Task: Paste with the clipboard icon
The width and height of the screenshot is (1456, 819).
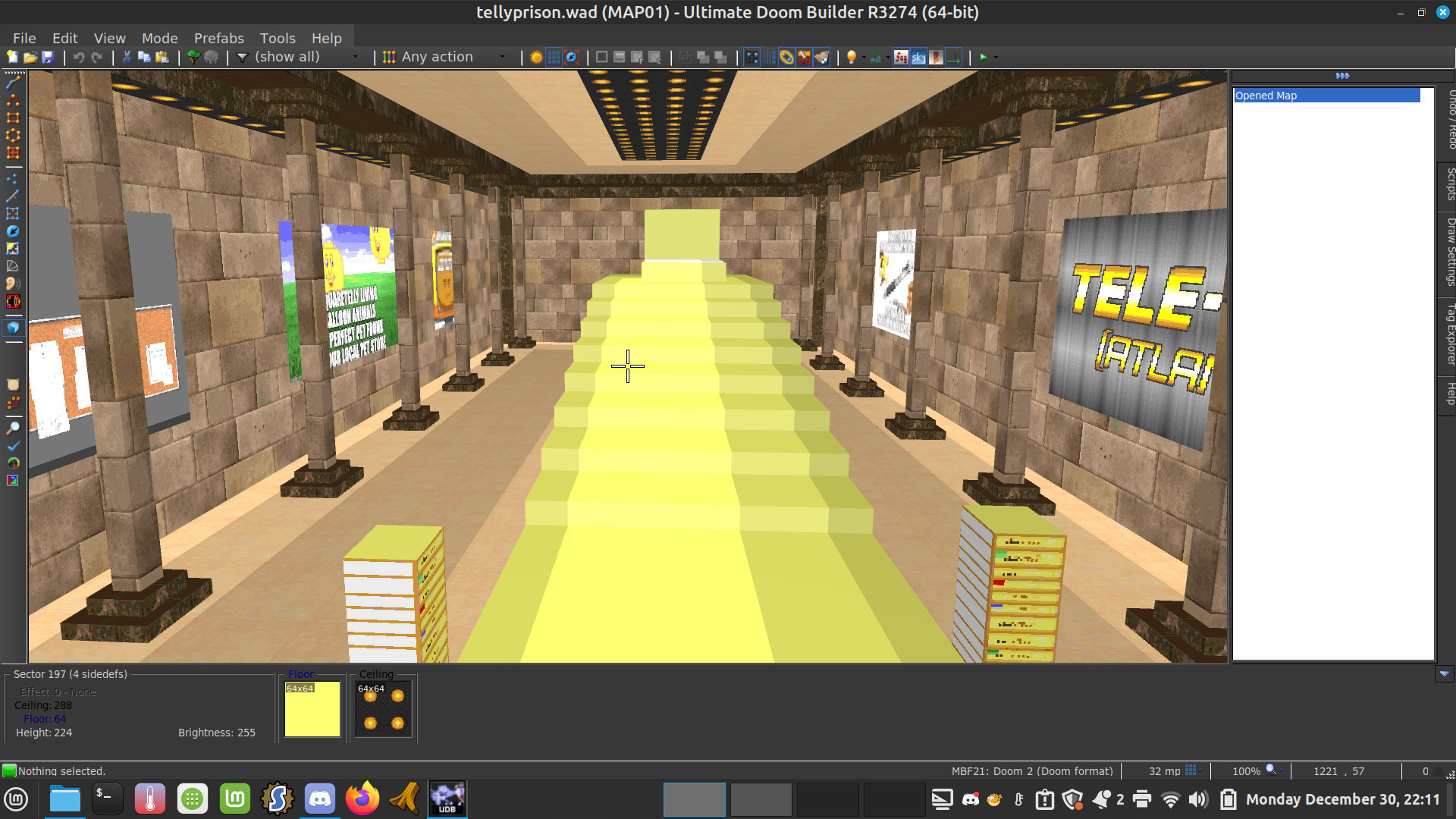Action: tap(162, 58)
